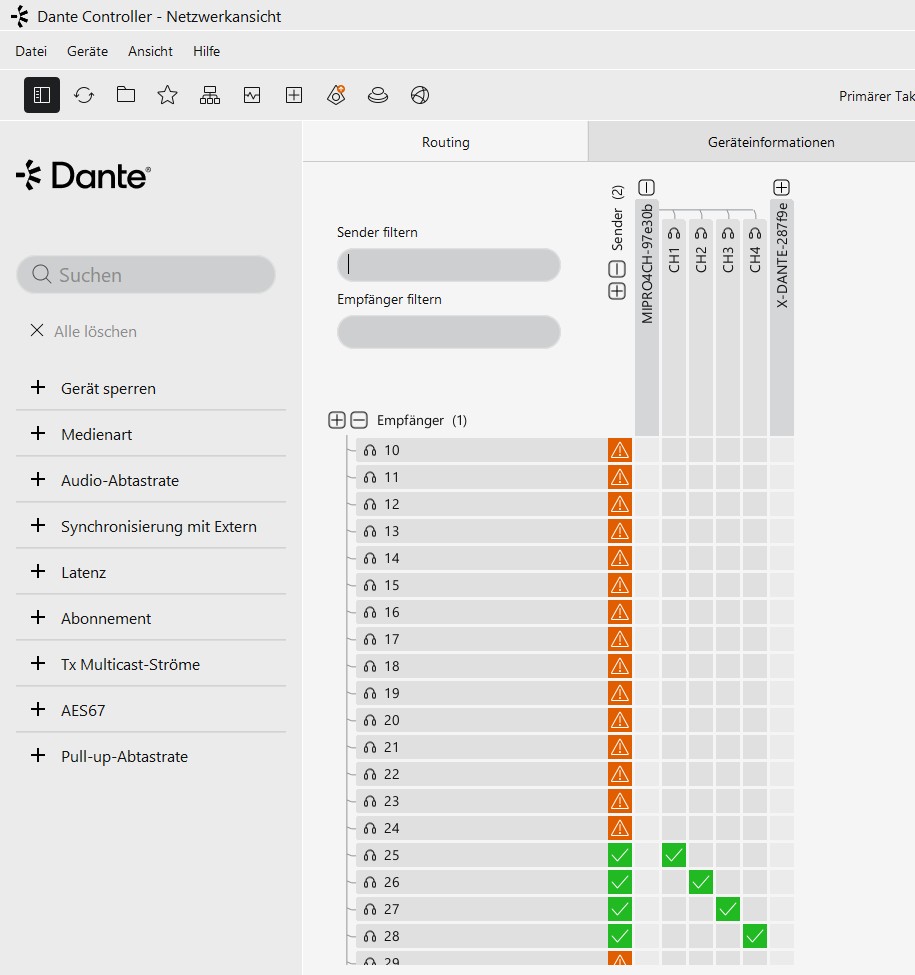Click the warning icon in row 24
The width and height of the screenshot is (915, 975).
tap(620, 828)
